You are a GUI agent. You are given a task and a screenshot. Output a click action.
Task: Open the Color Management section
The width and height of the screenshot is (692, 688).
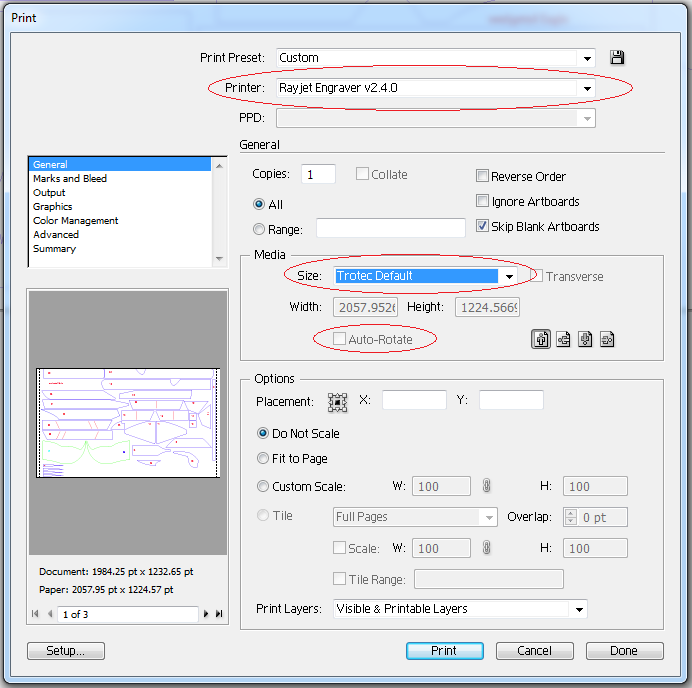76,220
